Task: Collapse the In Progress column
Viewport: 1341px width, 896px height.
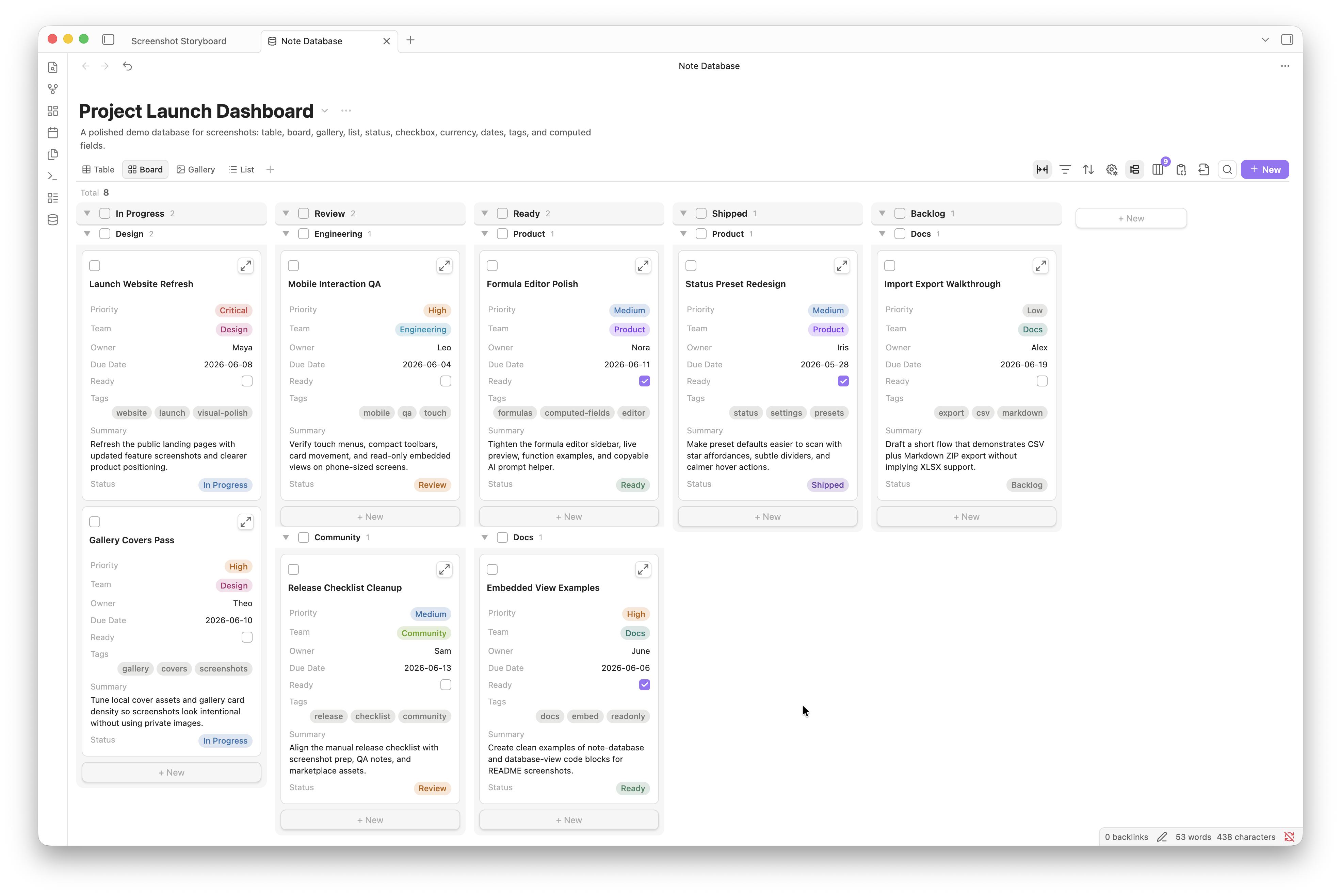Action: point(87,213)
